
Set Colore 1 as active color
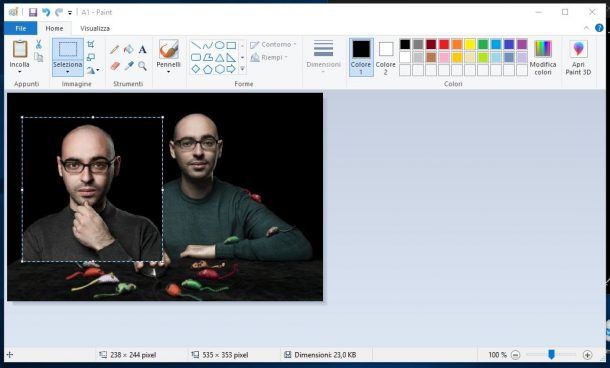(x=361, y=57)
